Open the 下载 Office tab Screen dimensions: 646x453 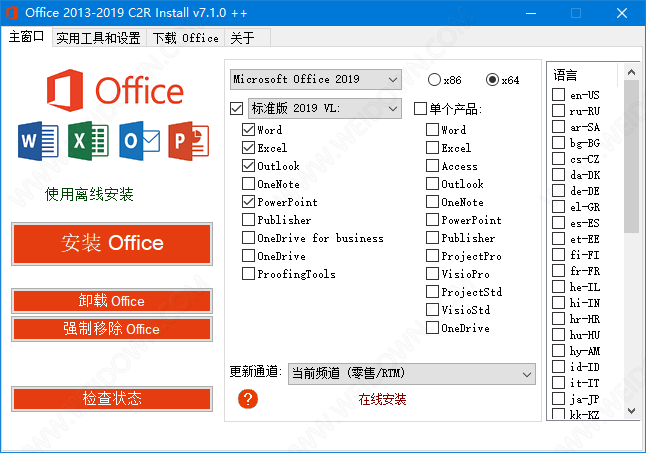coord(185,38)
